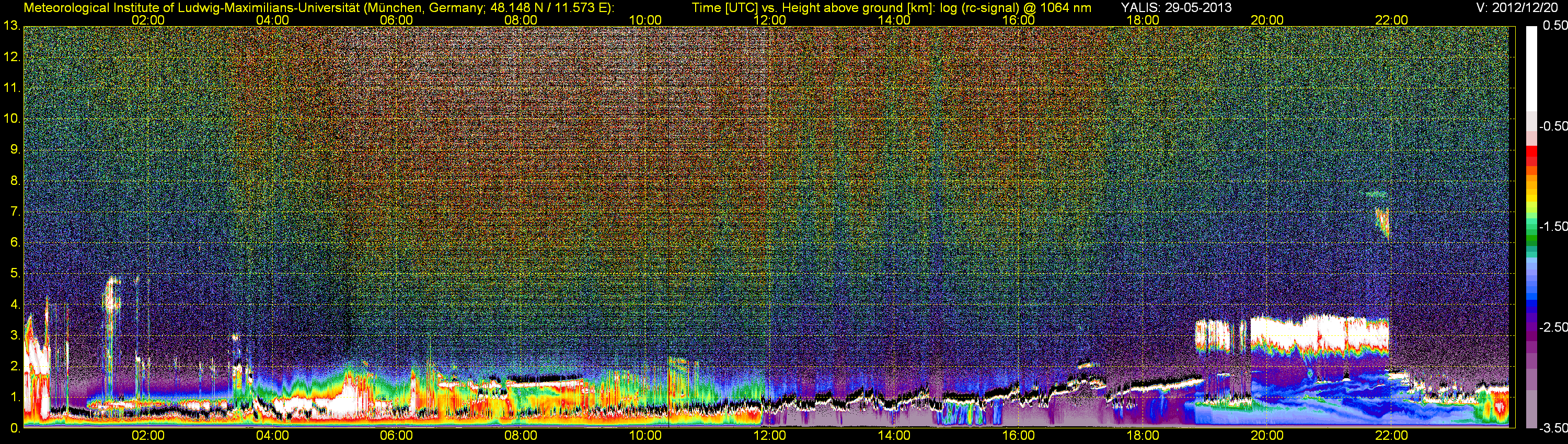Select the 16:00 tick label on the bottom axis
Image resolution: width=1568 pixels, height=444 pixels.
pos(1018,436)
